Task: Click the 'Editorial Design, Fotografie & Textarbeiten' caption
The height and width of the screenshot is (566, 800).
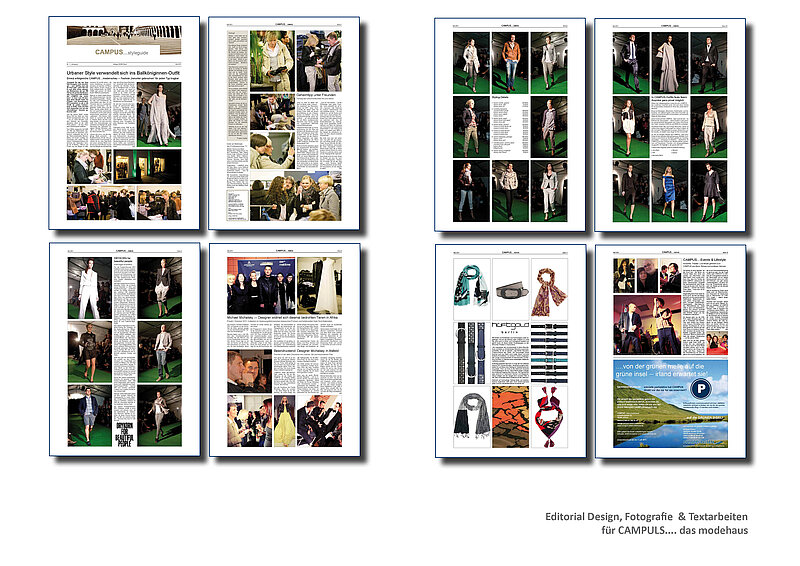Action: point(646,516)
